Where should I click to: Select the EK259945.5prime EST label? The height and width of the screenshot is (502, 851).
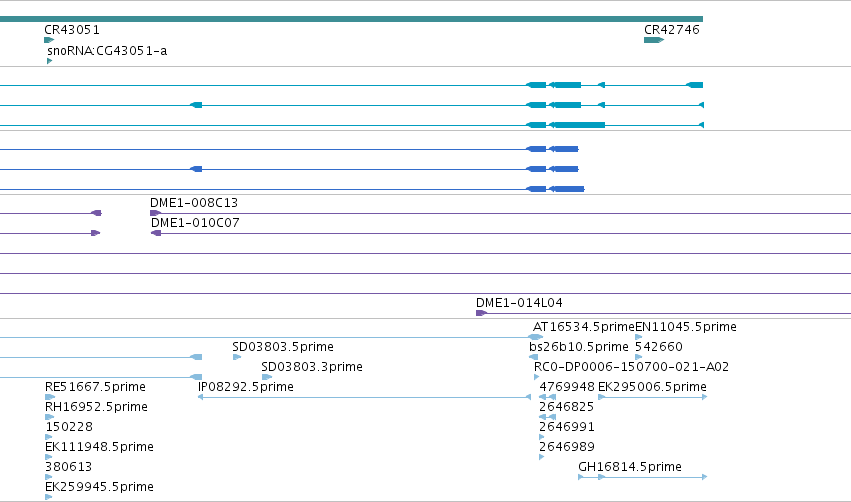click(99, 487)
